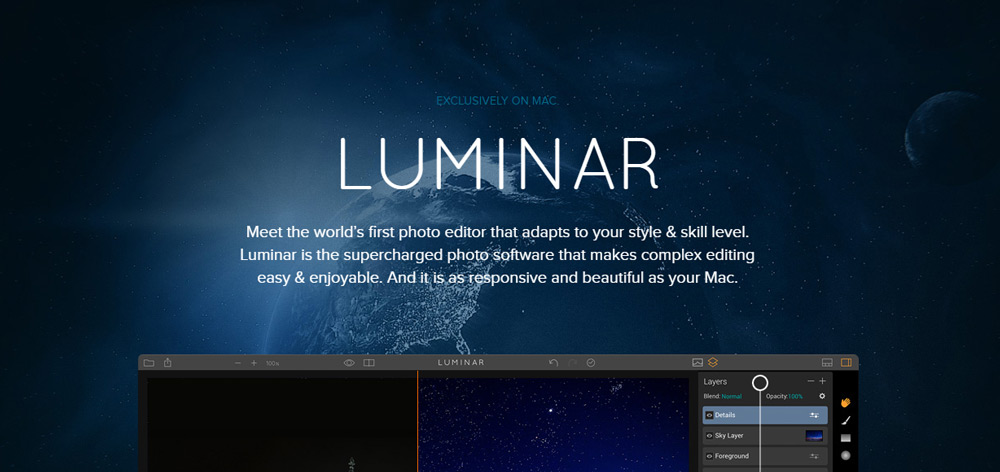The height and width of the screenshot is (472, 1000).
Task: Zoom out with the minus icon
Action: point(238,363)
